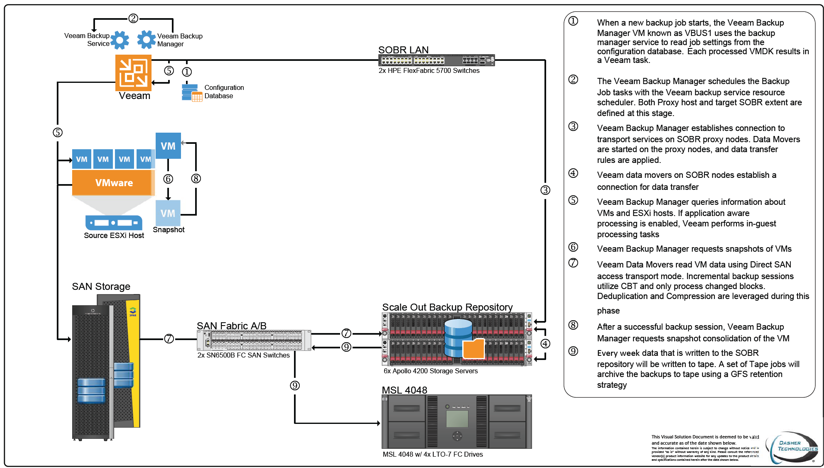824x468 pixels.
Task: Click the Dasher Technologies logo
Action: pyautogui.click(x=791, y=448)
